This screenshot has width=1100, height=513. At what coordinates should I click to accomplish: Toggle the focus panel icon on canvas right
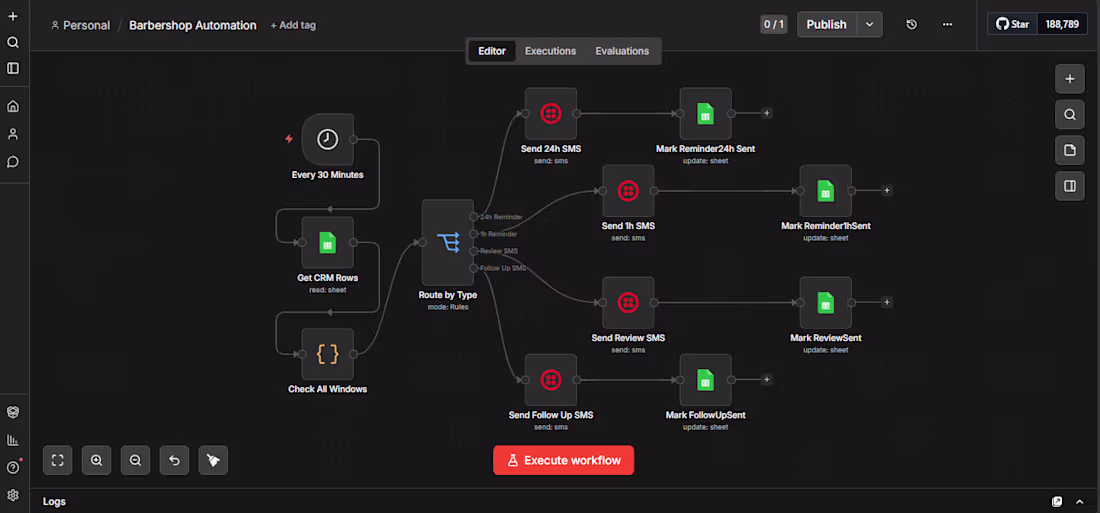pos(1070,186)
